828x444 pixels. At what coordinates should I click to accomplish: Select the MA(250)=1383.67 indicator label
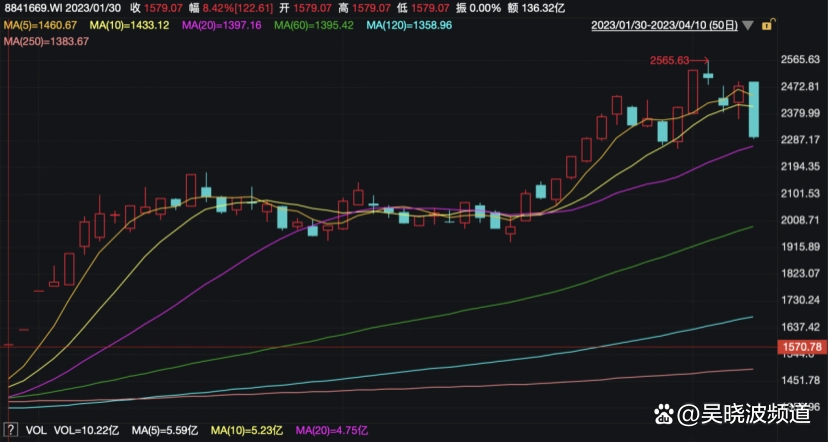46,41
